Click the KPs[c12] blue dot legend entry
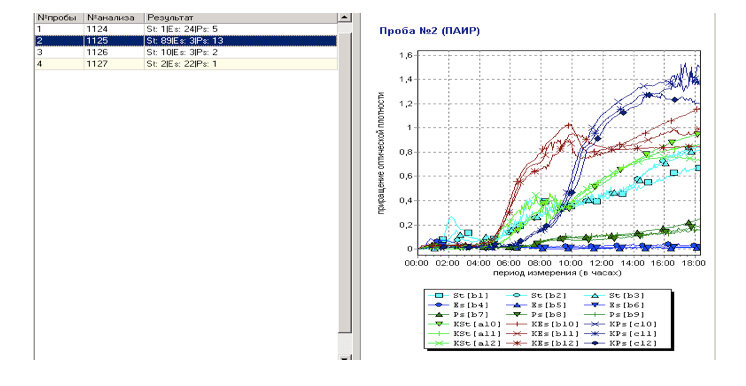Screen dimensions: 746x386 (x=621, y=343)
